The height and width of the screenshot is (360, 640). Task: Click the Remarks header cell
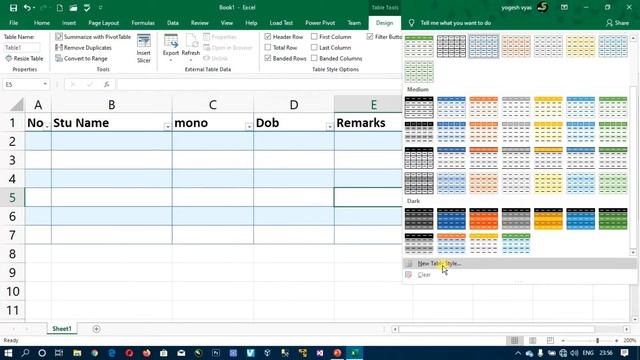(368, 122)
